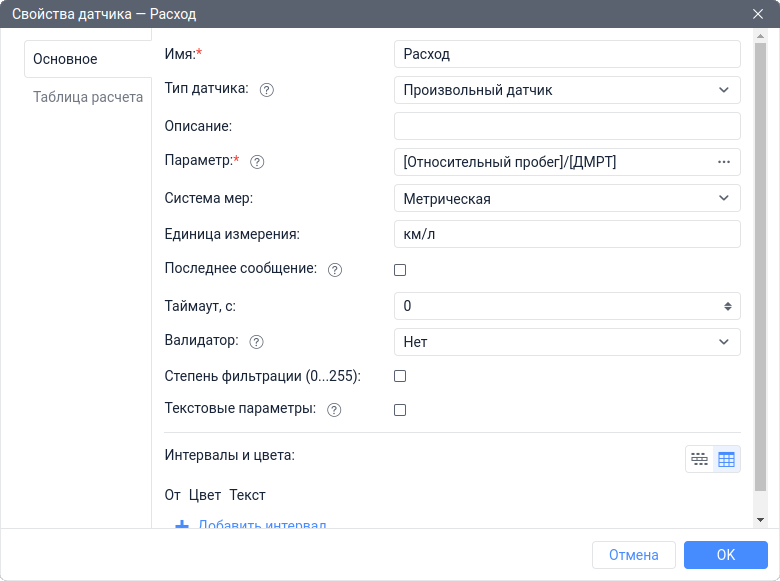This screenshot has width=780, height=581.
Task: Click the Отмена button
Action: tap(634, 555)
